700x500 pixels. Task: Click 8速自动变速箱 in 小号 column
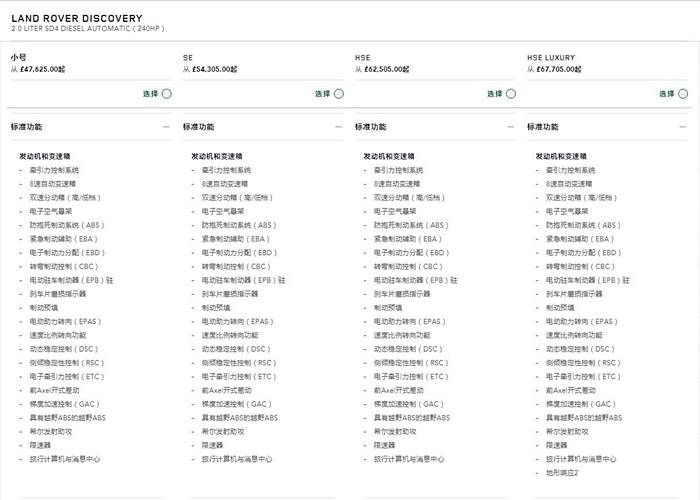[x=53, y=184]
